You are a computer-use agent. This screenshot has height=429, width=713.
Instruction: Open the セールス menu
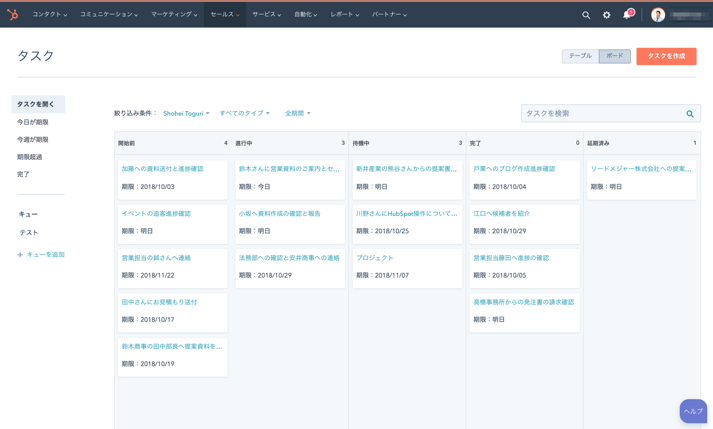(x=224, y=15)
